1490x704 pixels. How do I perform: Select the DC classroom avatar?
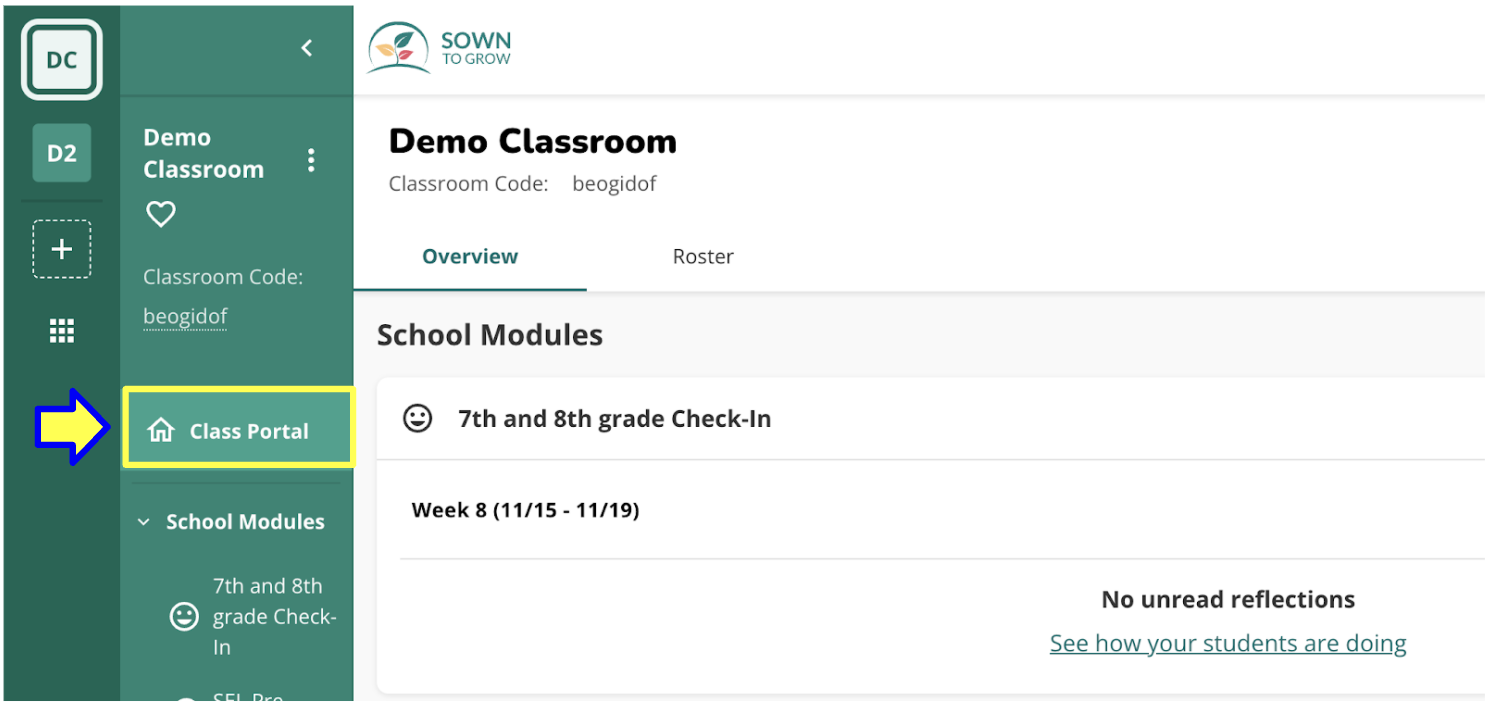pyautogui.click(x=61, y=60)
